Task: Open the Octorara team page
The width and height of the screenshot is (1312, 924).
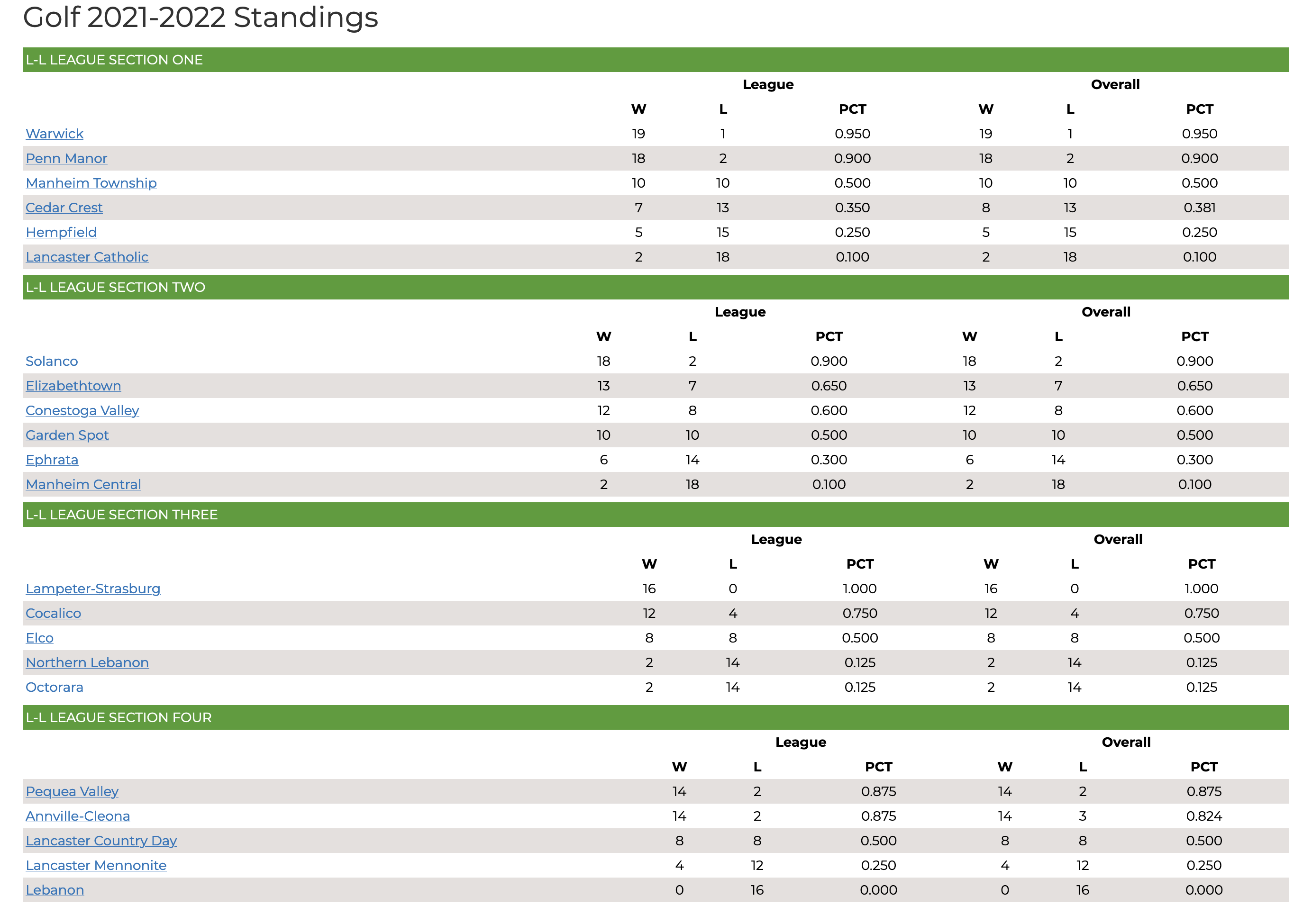Action: (55, 687)
